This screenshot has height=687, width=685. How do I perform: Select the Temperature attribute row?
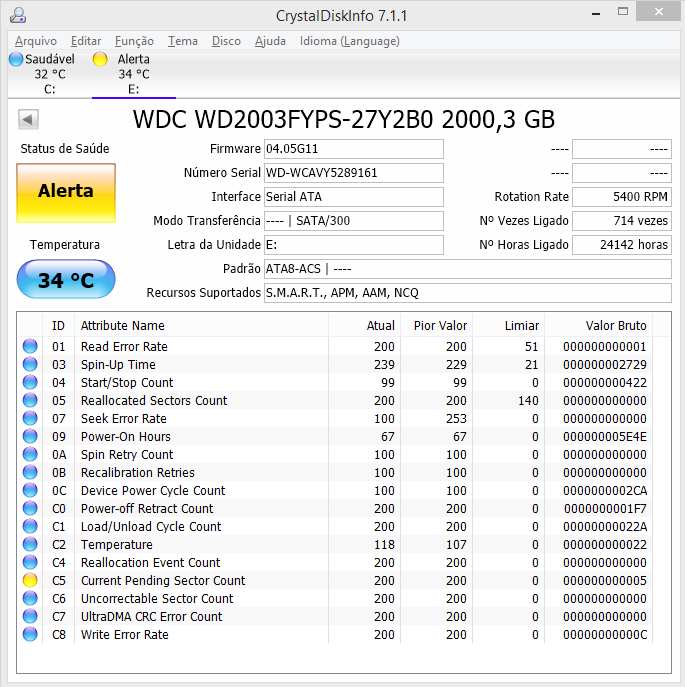pyautogui.click(x=117, y=544)
